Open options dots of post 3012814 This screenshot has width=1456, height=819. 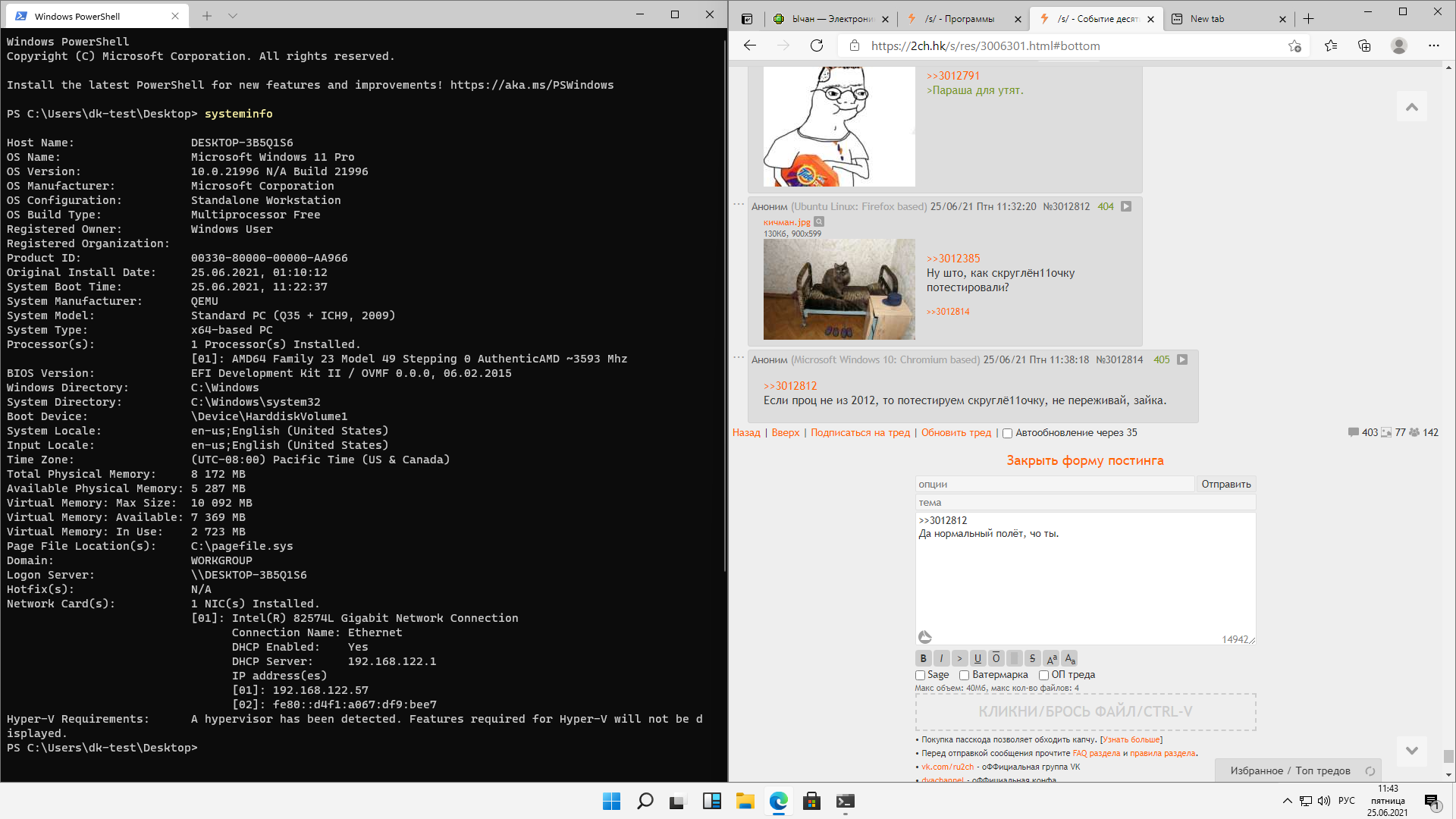click(x=739, y=357)
